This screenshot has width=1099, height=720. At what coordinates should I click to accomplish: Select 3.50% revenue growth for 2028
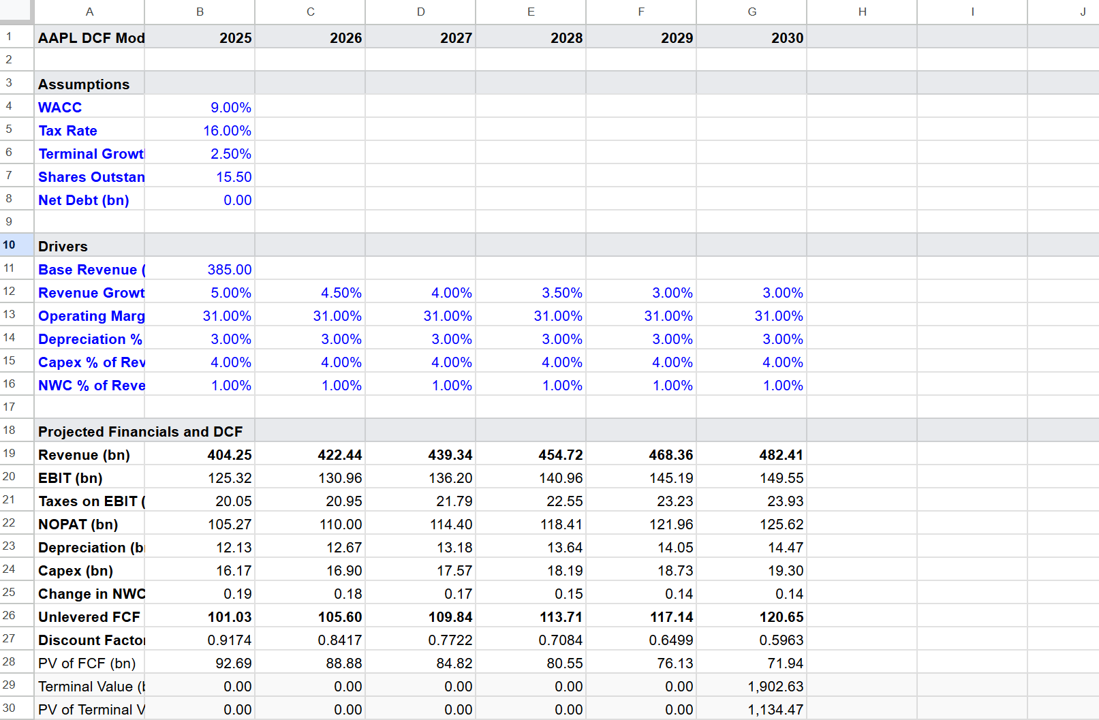[531, 292]
